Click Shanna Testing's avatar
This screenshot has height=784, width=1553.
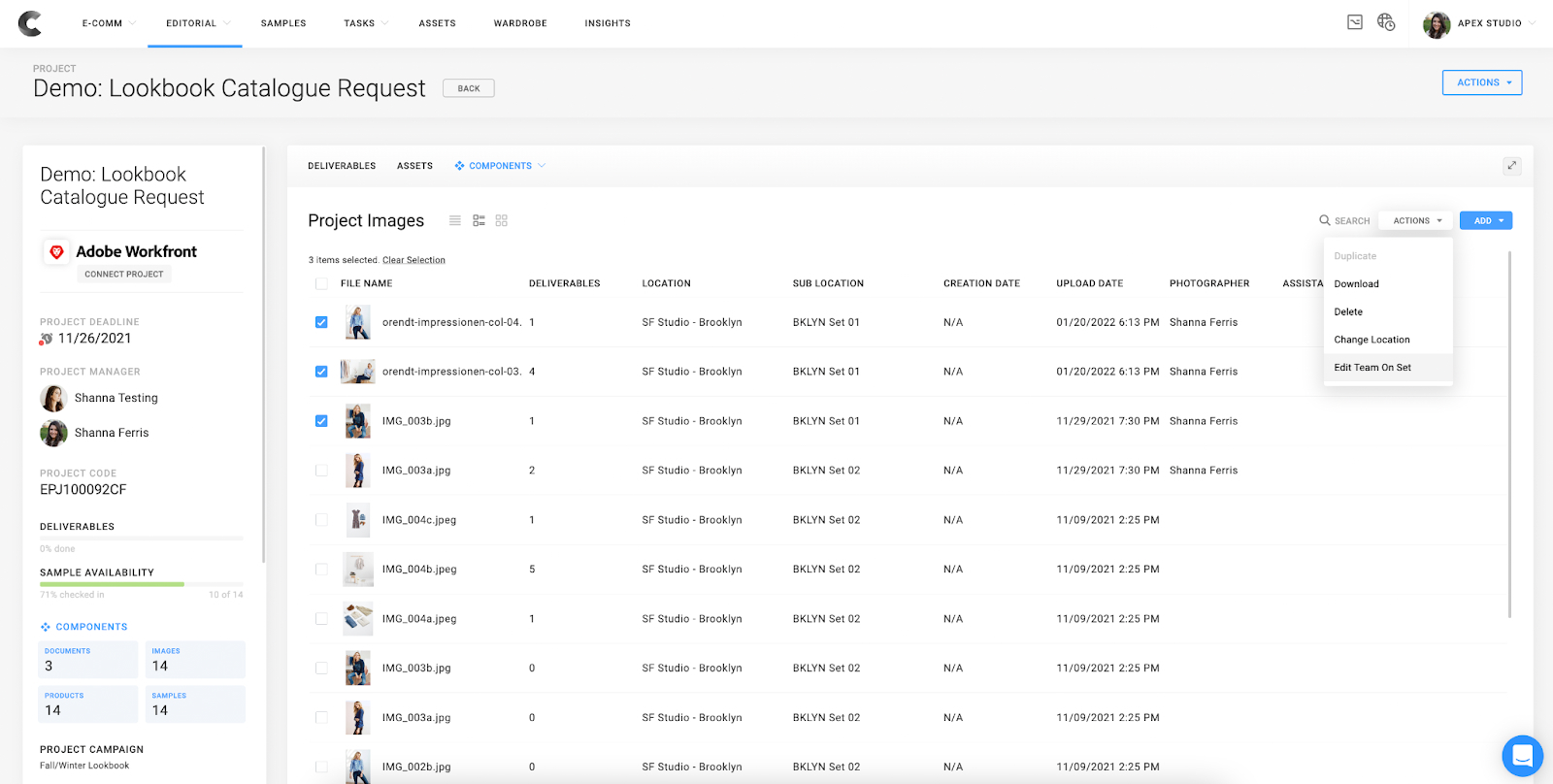coord(53,398)
